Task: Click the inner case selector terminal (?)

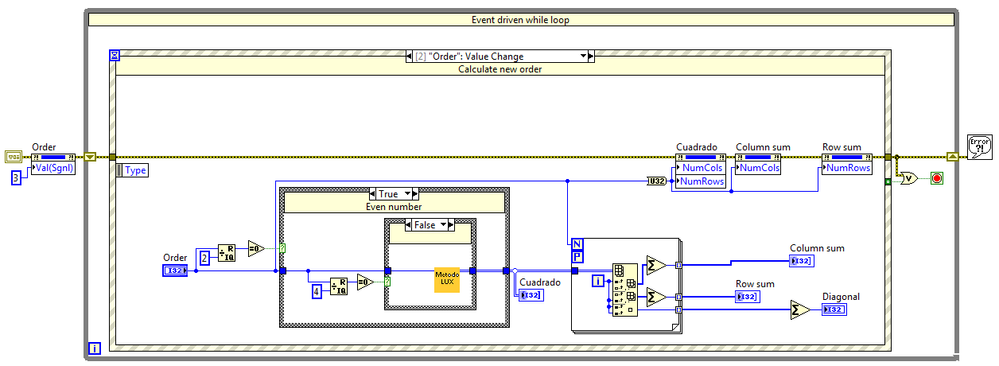Action: (x=387, y=281)
